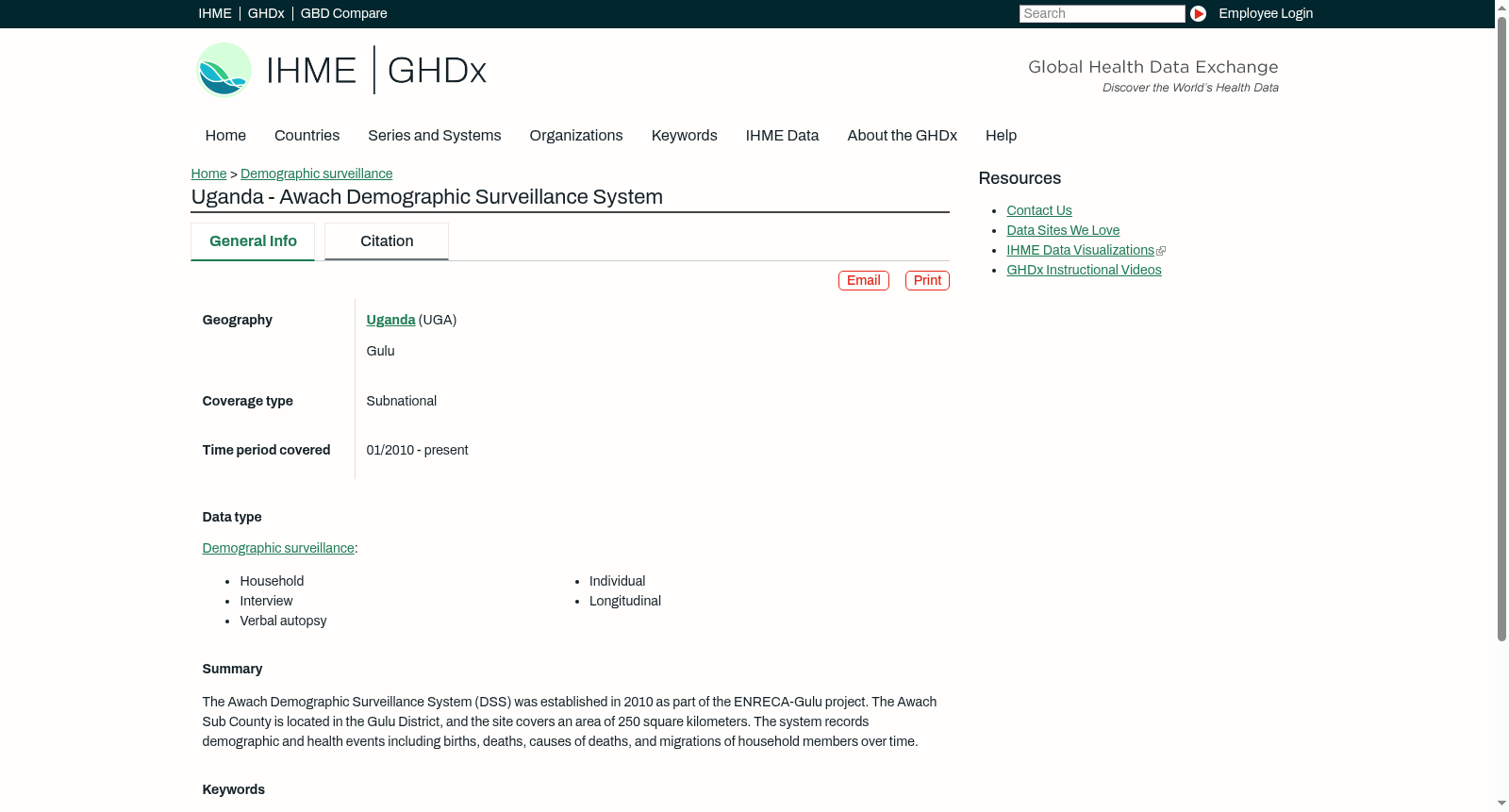Image resolution: width=1509 pixels, height=812 pixels.
Task: Open the Series and Systems menu
Action: [x=434, y=136]
